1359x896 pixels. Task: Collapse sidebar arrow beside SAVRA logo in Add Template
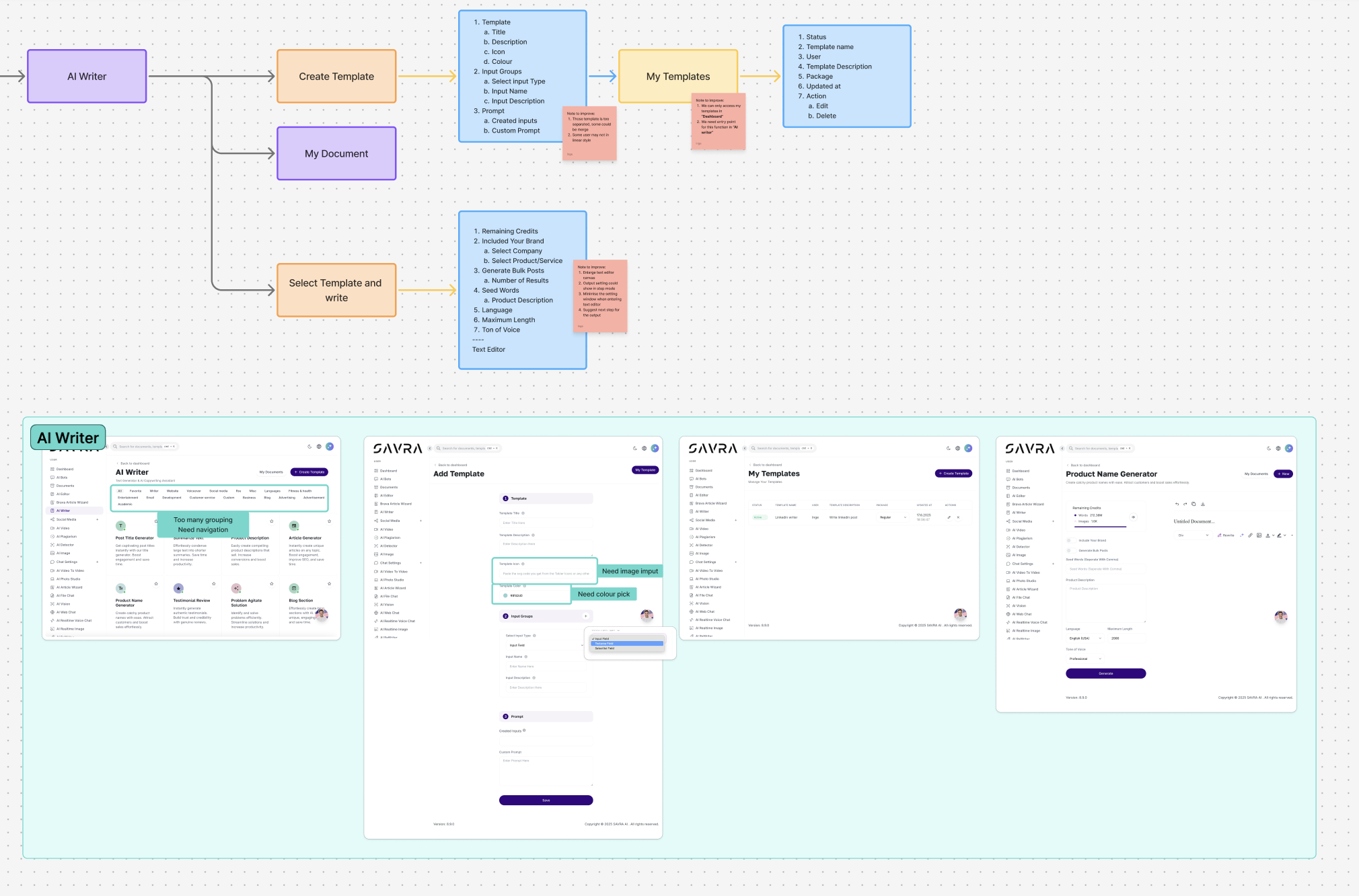tap(430, 448)
